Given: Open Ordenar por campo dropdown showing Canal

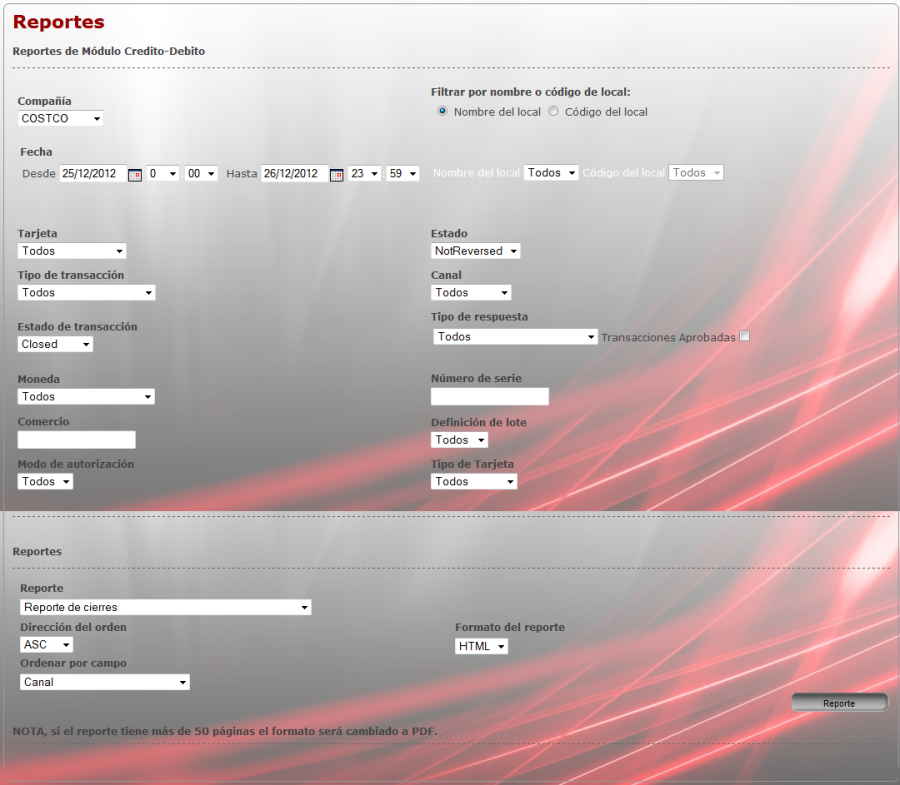Looking at the screenshot, I should pos(105,682).
